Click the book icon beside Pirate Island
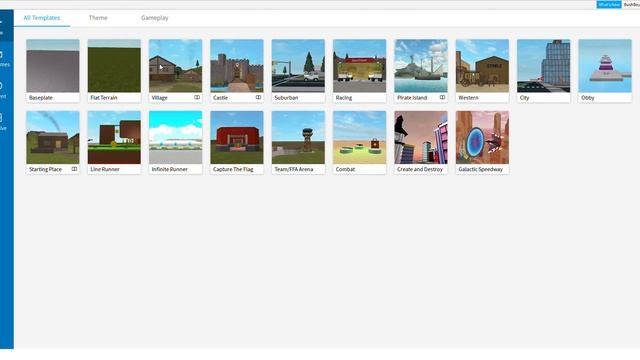This screenshot has width=640, height=360. pyautogui.click(x=442, y=98)
